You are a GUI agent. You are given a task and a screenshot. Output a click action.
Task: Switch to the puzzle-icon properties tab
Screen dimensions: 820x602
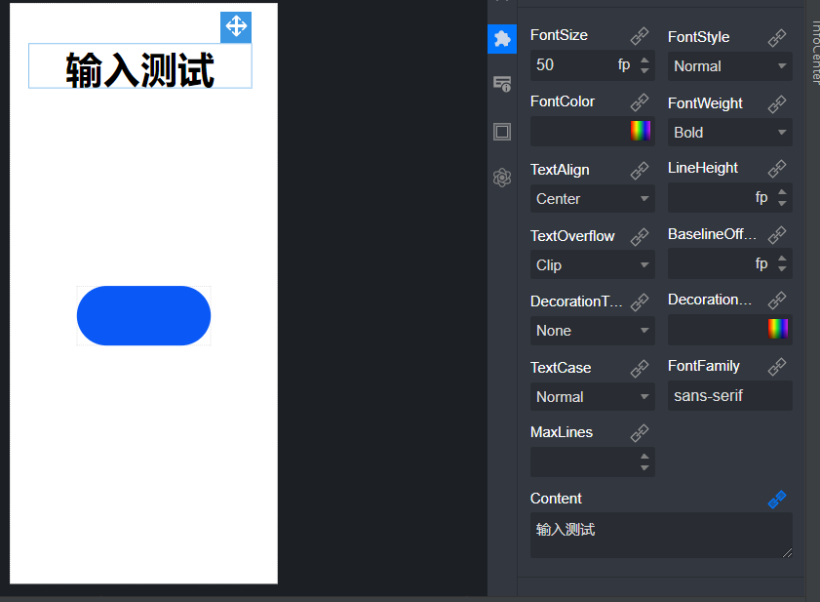502,38
